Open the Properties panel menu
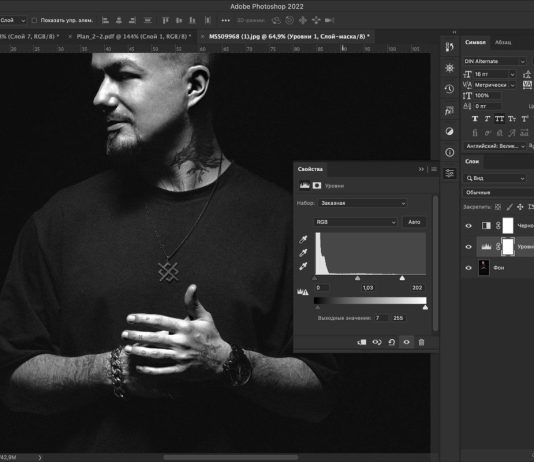Viewport: 534px width, 462px height. [434, 169]
